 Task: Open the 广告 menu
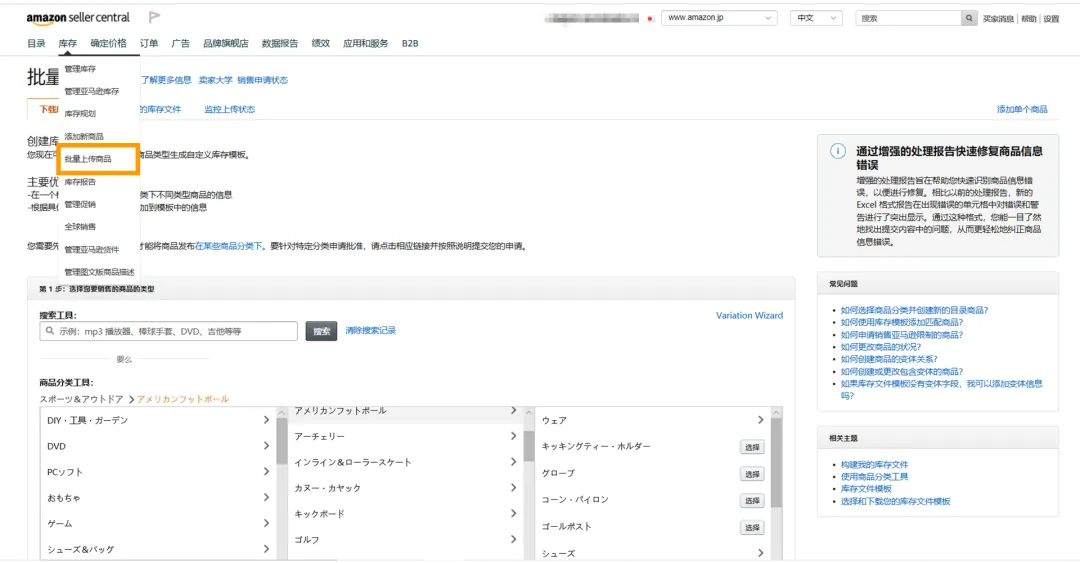180,43
